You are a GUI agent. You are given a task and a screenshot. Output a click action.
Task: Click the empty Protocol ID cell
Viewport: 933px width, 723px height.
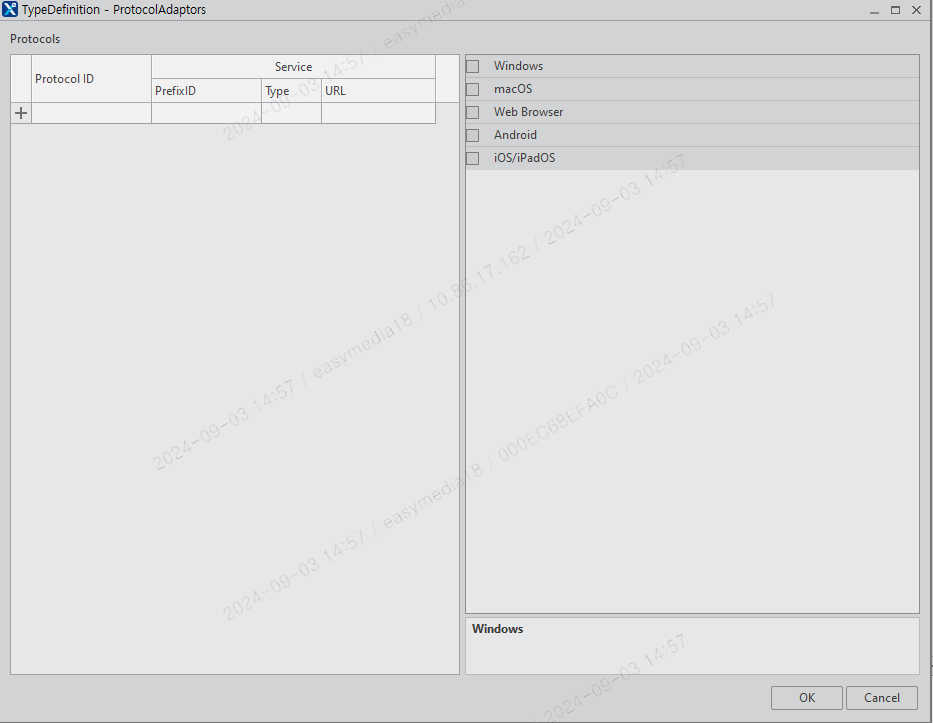tap(91, 112)
